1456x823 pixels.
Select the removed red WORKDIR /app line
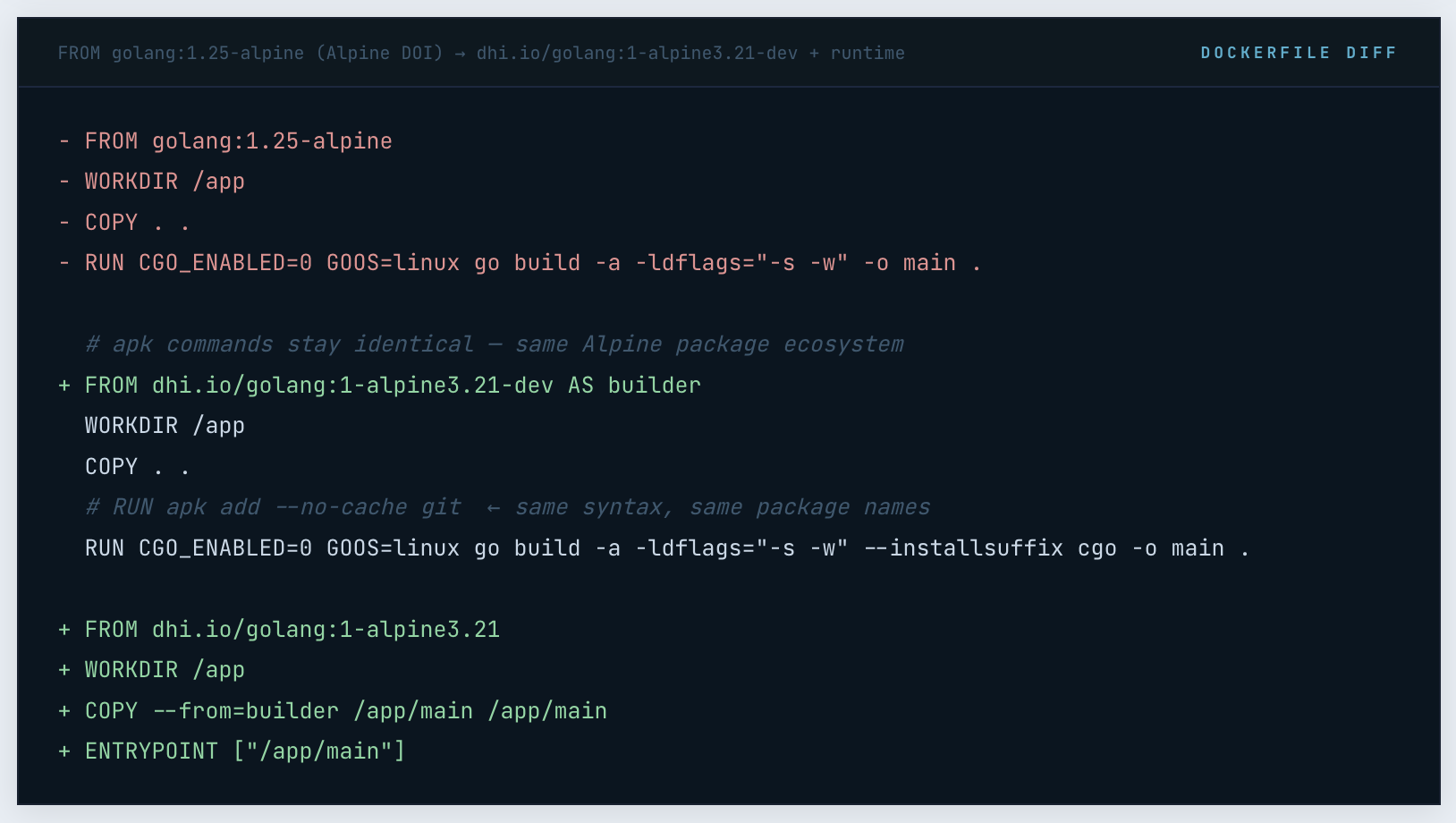pyautogui.click(x=165, y=182)
